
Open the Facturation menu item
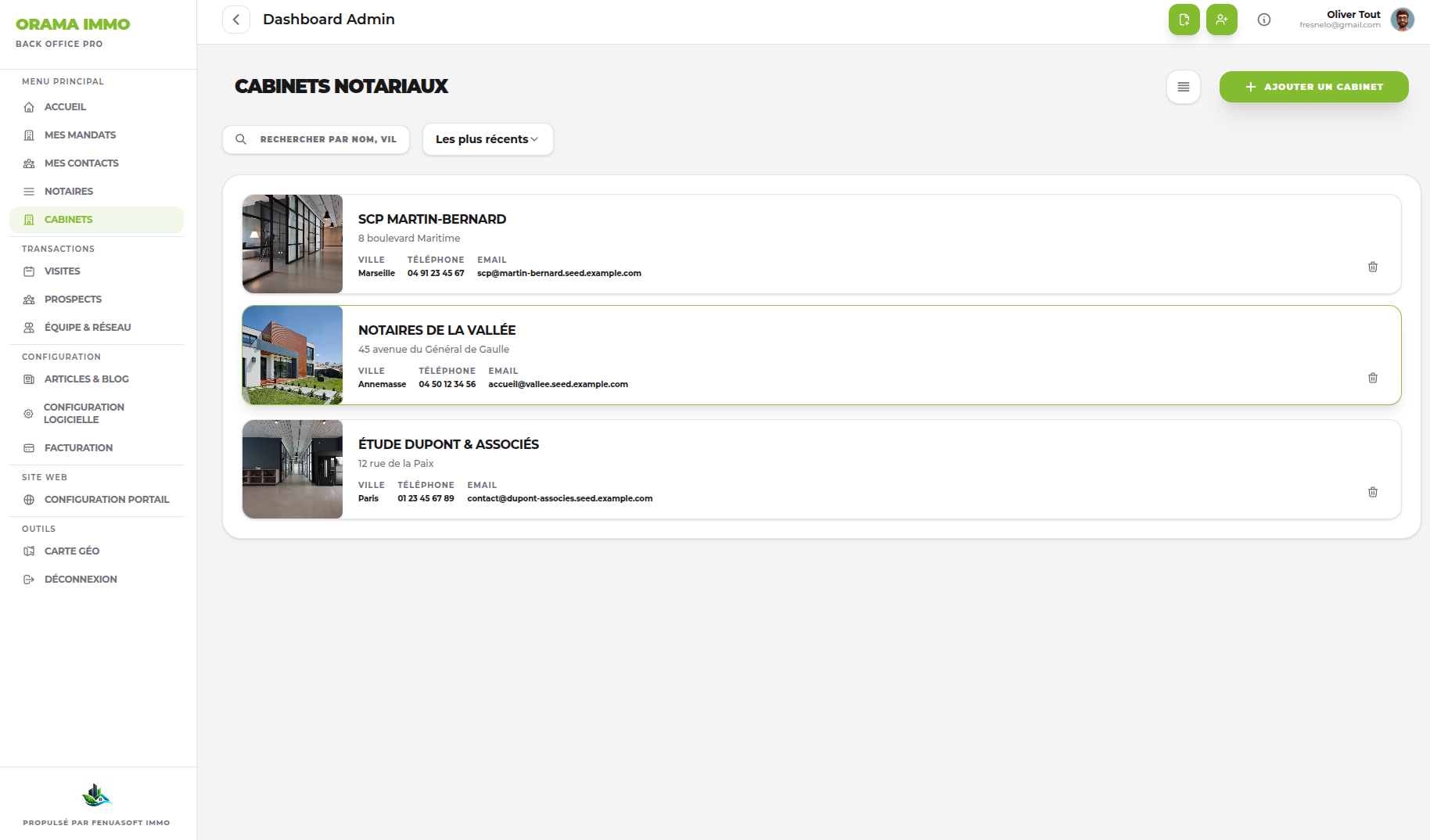click(97, 448)
